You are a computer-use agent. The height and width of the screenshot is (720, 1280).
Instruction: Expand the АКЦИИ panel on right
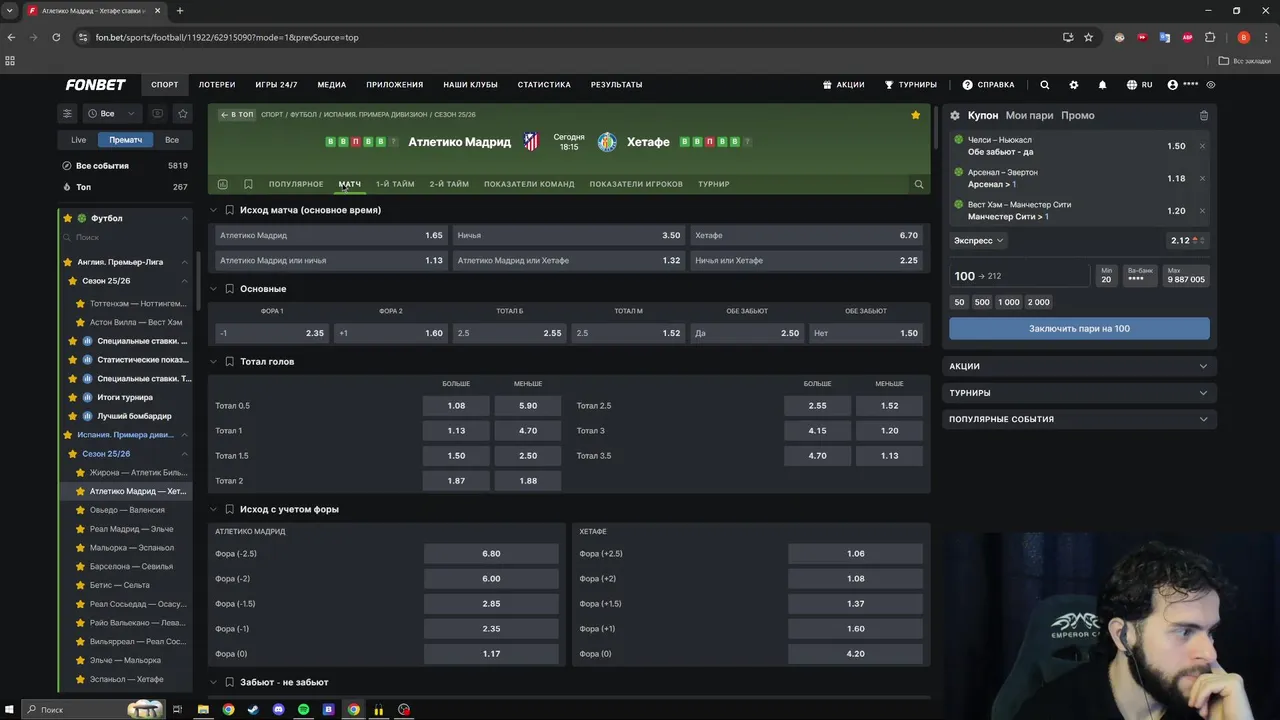click(x=1079, y=366)
